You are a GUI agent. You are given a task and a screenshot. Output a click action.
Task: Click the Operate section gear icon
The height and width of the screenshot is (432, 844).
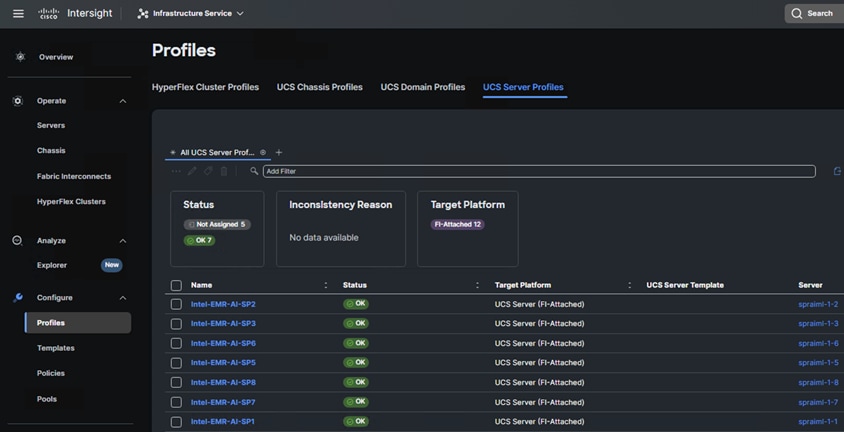click(x=18, y=101)
